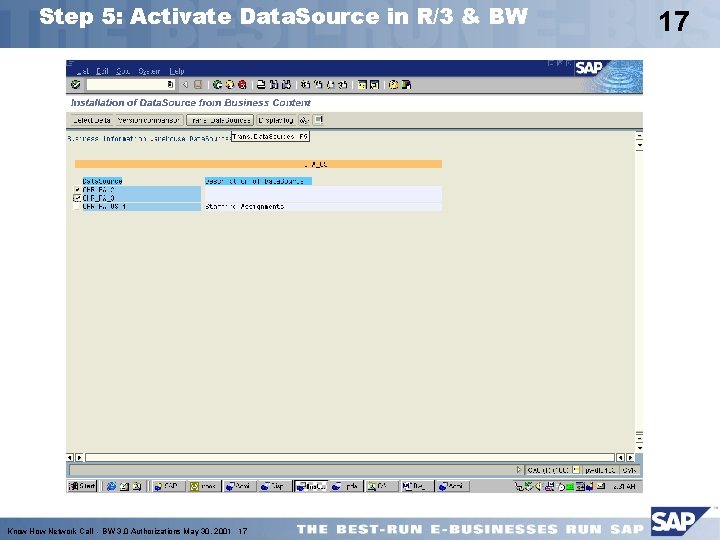Click the next page icon
720x540 pixels.
pos(330,84)
